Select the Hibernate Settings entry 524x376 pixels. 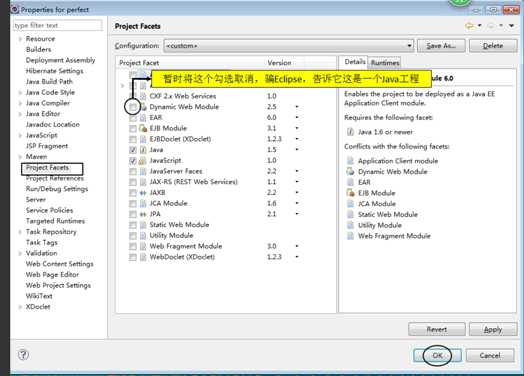point(54,71)
